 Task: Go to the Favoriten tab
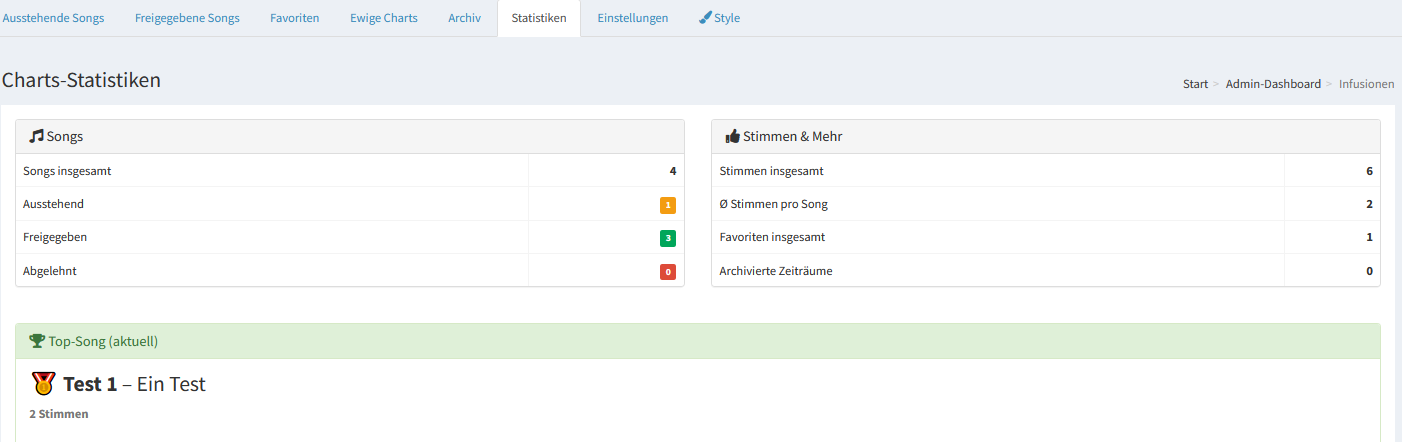point(295,18)
